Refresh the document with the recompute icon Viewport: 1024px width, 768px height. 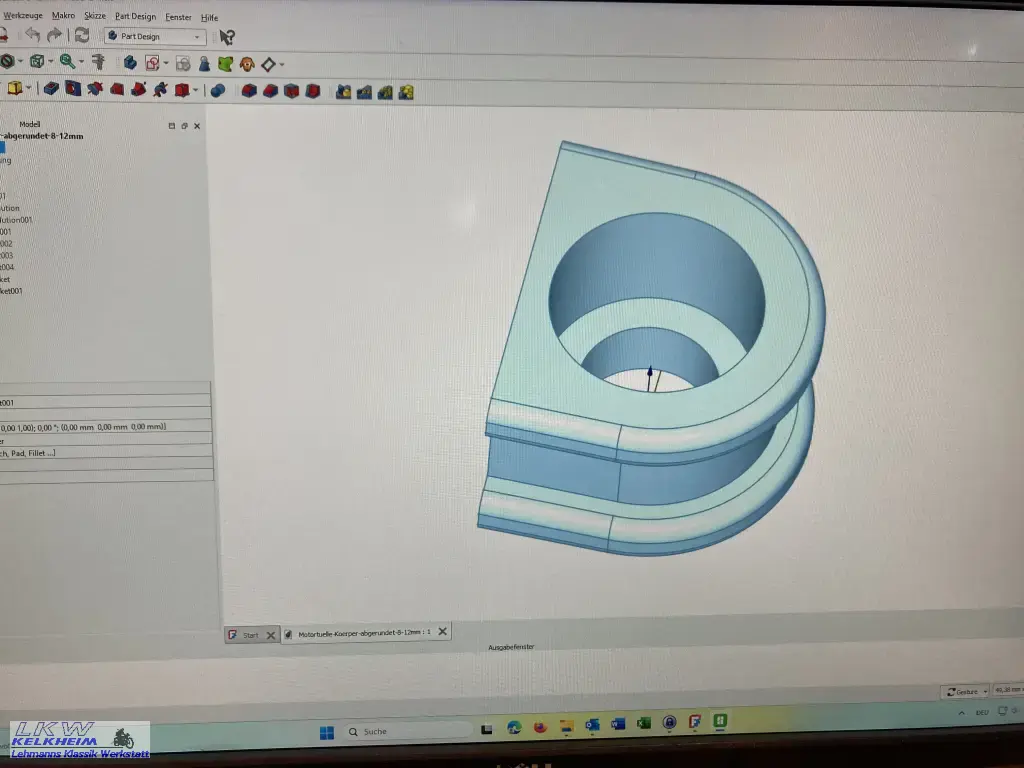point(82,35)
